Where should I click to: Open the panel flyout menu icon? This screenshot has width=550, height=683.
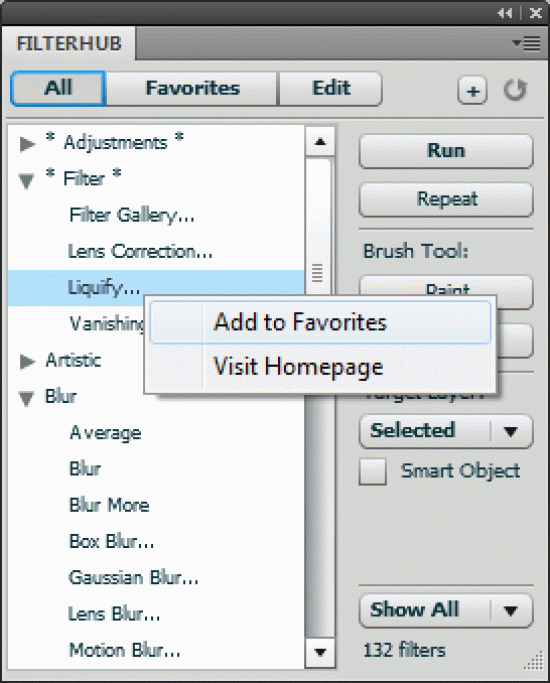[526, 43]
